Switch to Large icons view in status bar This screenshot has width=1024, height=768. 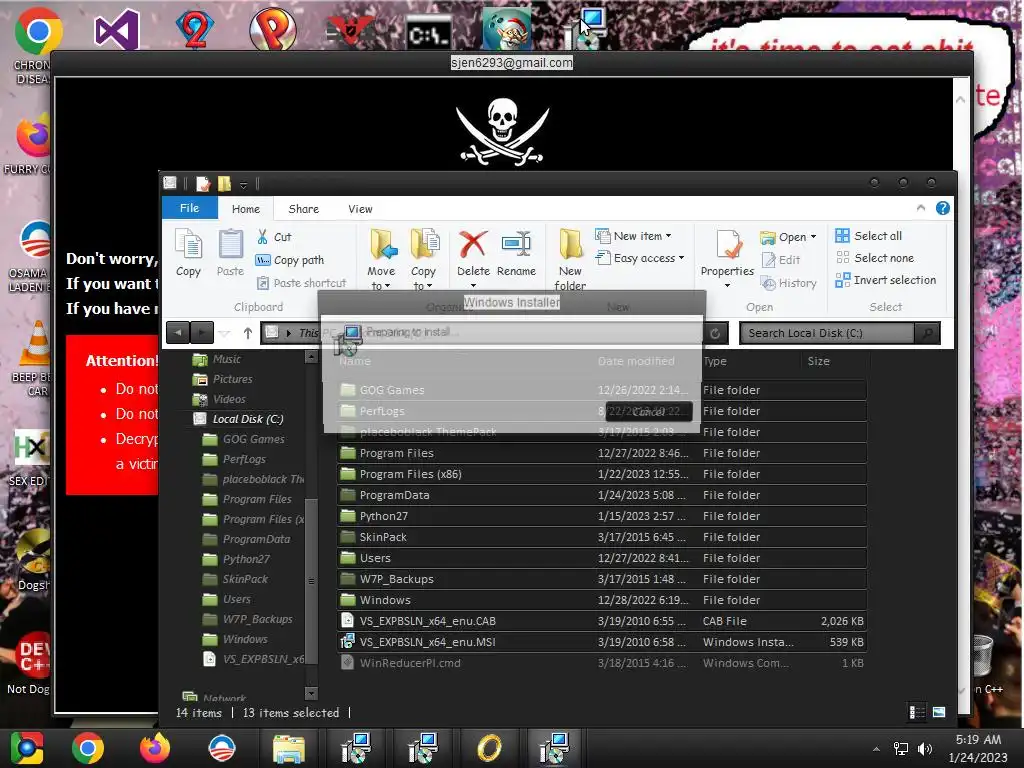(x=939, y=712)
